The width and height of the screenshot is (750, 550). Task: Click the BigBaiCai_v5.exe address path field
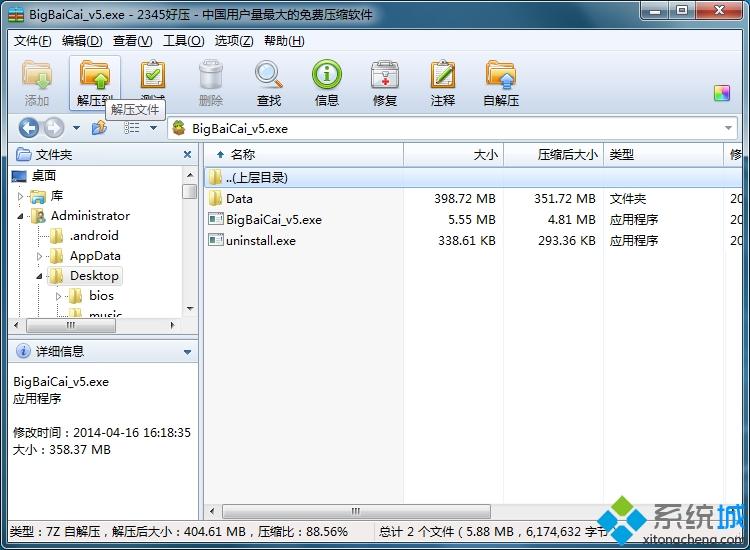[x=452, y=128]
